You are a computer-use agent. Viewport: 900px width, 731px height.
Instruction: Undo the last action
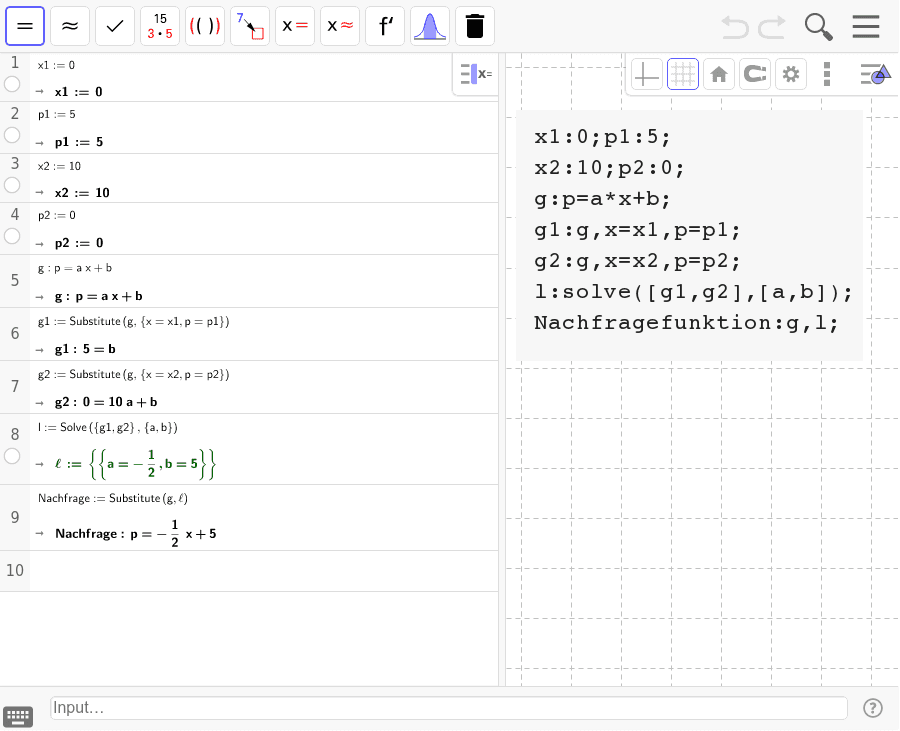[x=735, y=27]
